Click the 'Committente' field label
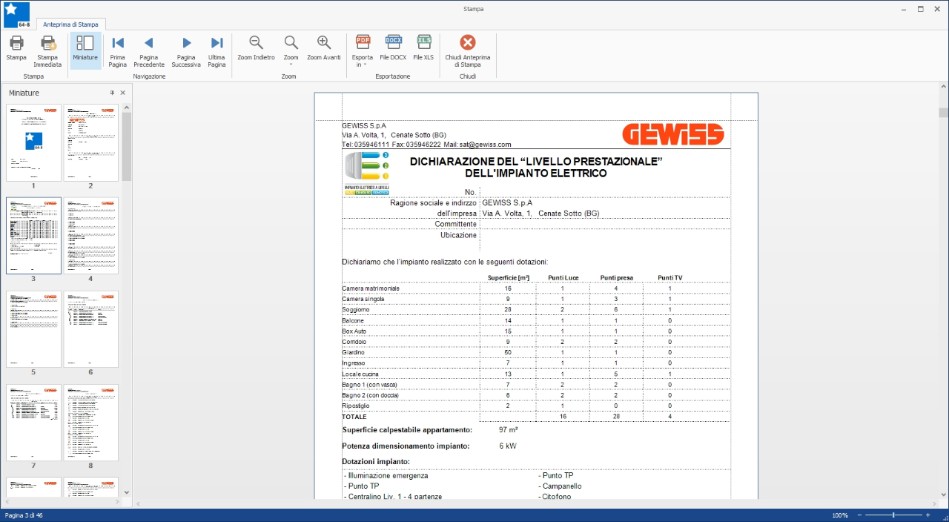 456,224
